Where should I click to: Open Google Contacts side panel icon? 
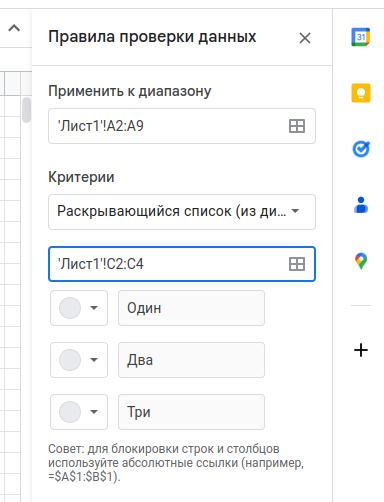(x=361, y=205)
